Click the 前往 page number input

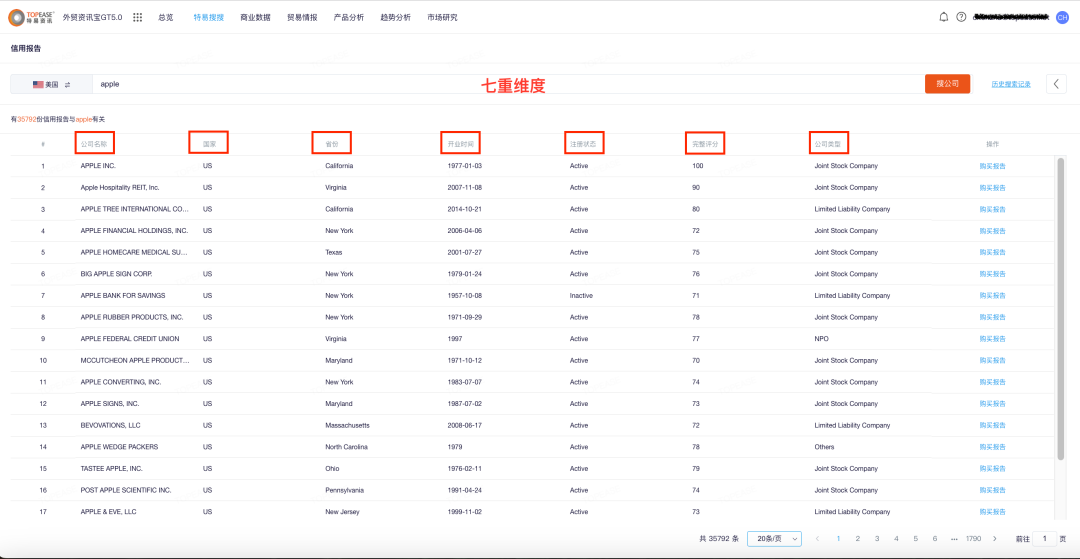coord(1044,538)
